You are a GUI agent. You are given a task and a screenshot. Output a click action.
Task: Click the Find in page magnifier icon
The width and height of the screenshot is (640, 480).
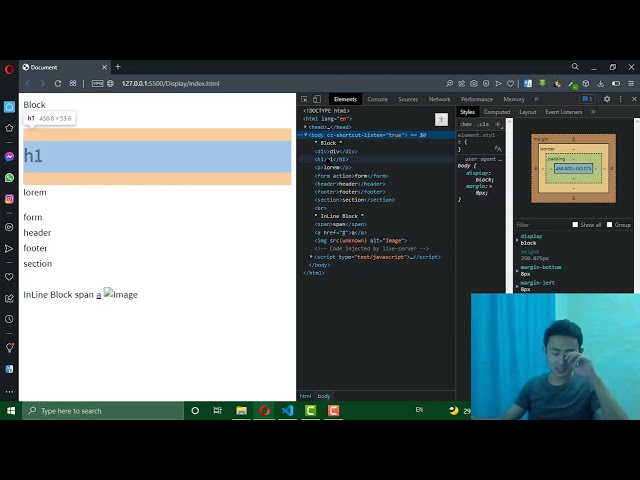pyautogui.click(x=449, y=83)
